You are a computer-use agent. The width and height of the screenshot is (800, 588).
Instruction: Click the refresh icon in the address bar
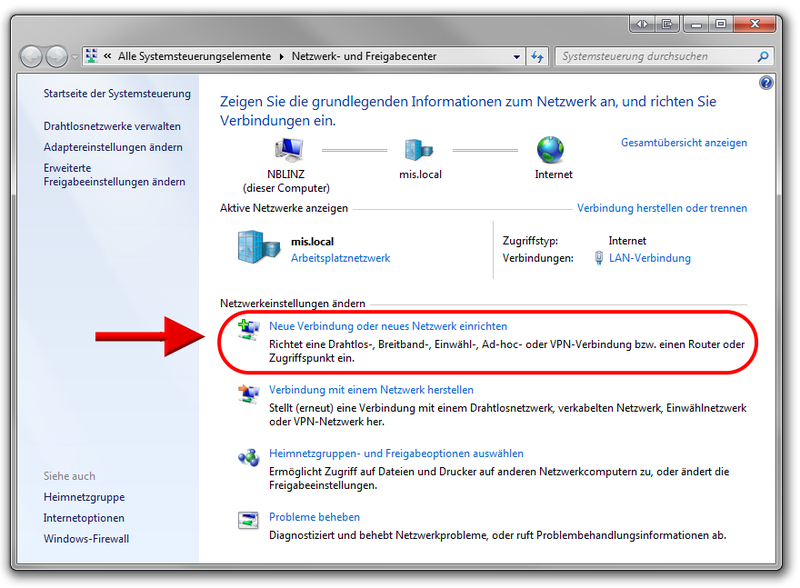[x=538, y=56]
